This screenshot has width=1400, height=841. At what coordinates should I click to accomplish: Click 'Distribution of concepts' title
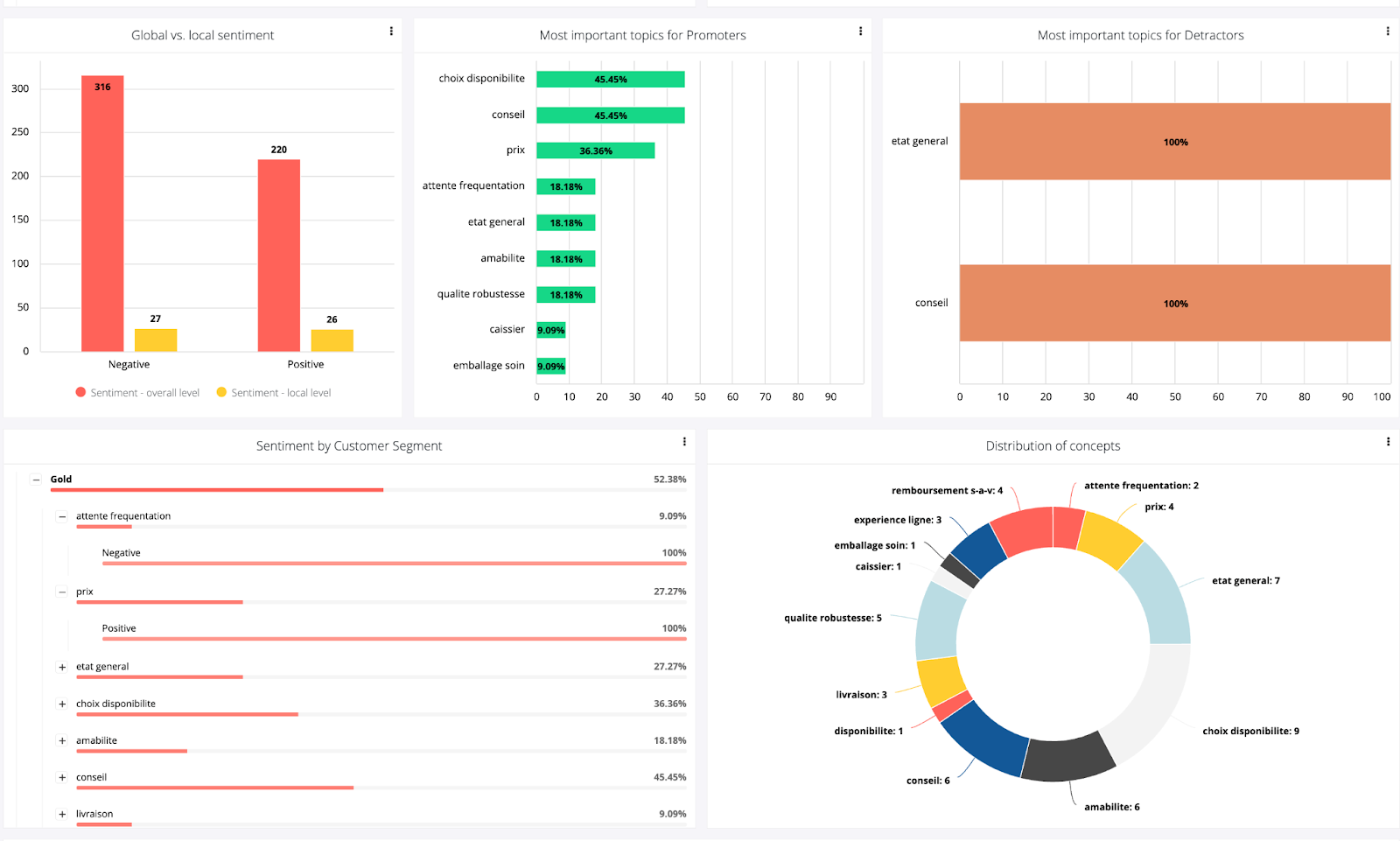(1053, 446)
